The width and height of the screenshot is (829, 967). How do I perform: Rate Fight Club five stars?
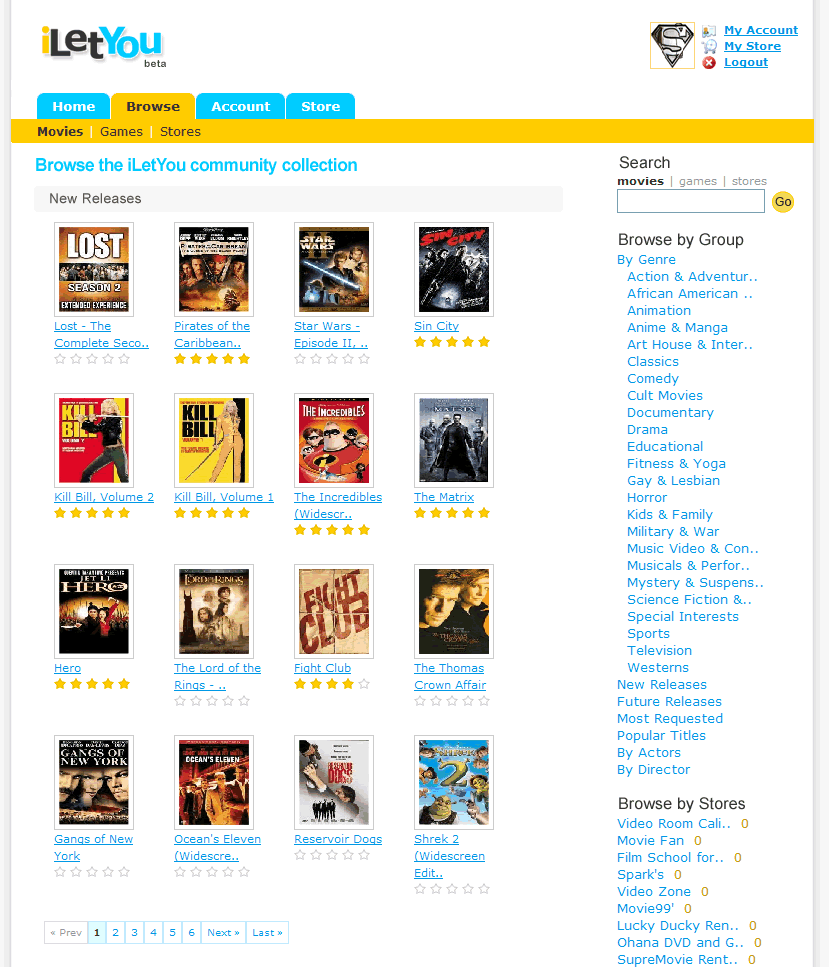pos(364,684)
